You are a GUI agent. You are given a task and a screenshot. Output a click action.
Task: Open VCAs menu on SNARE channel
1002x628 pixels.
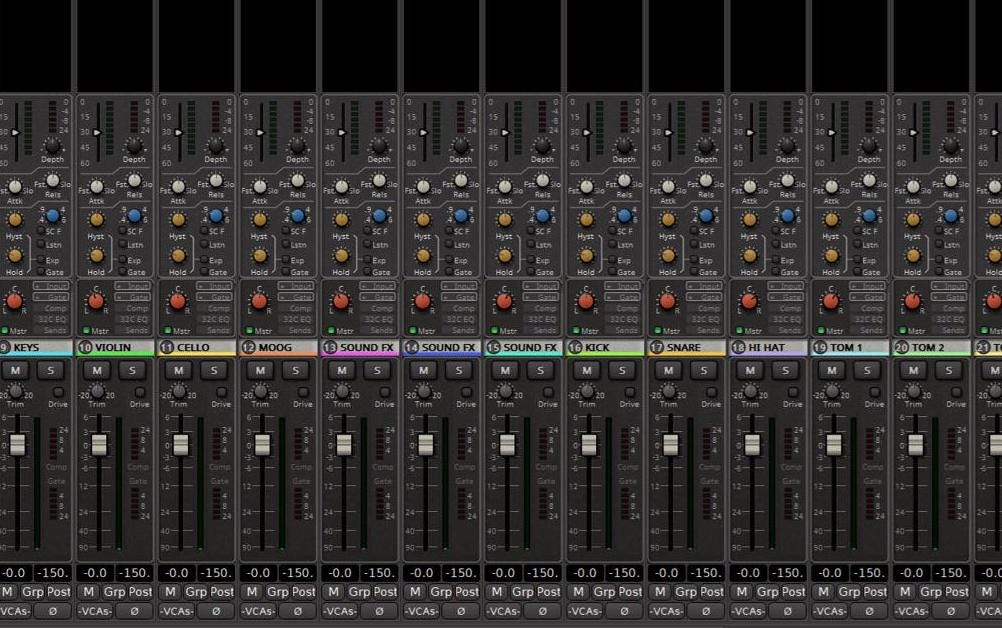(x=667, y=611)
